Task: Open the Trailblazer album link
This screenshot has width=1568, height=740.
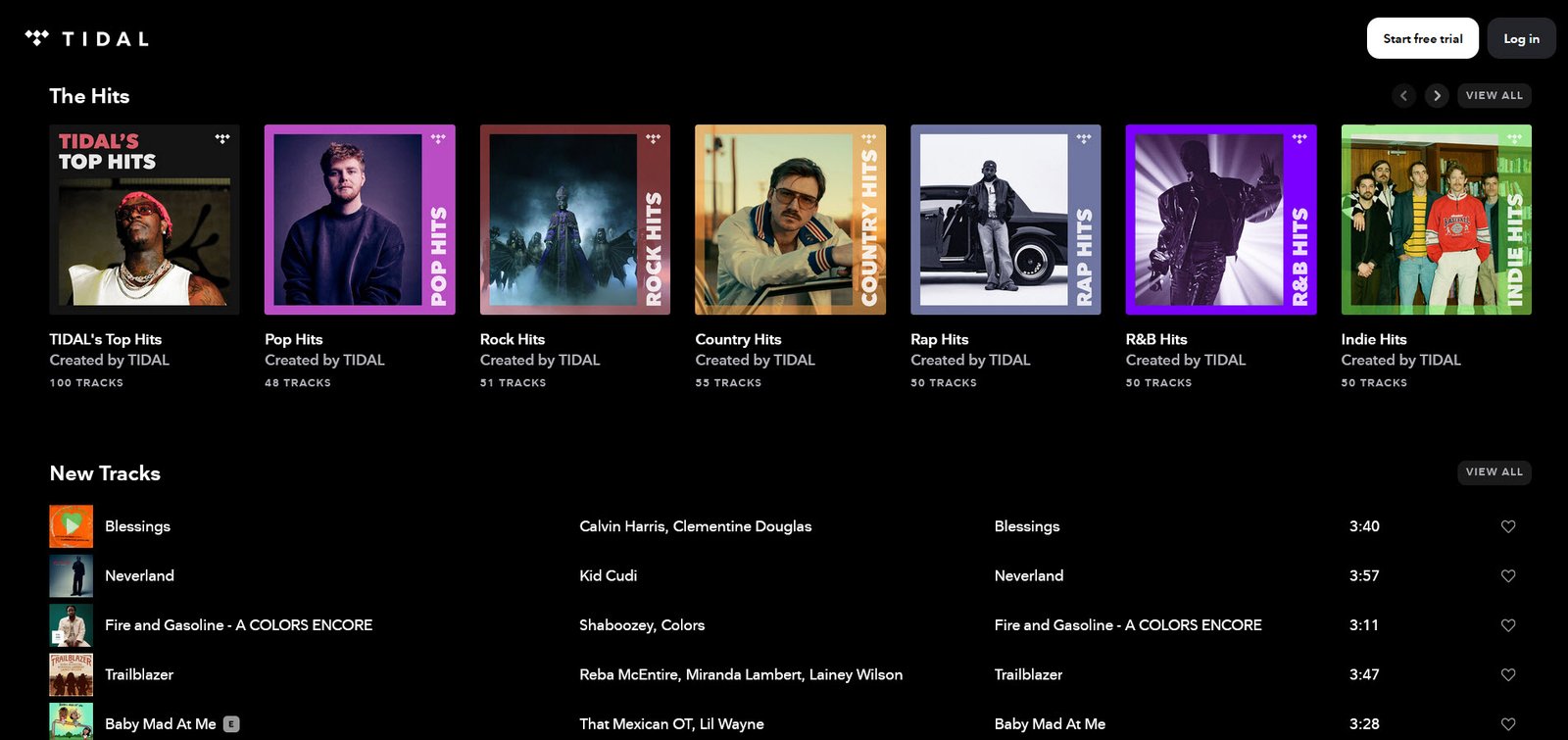Action: click(x=1028, y=674)
